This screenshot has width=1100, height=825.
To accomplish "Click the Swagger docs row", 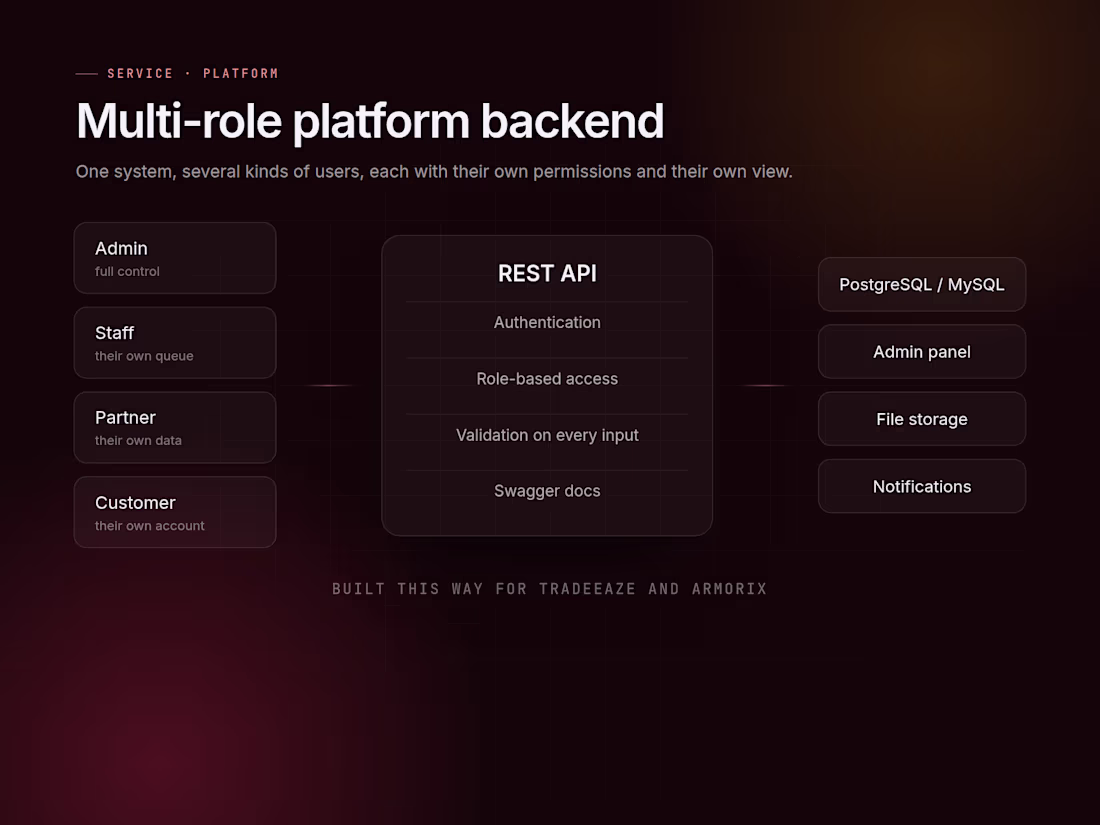I will [x=547, y=491].
